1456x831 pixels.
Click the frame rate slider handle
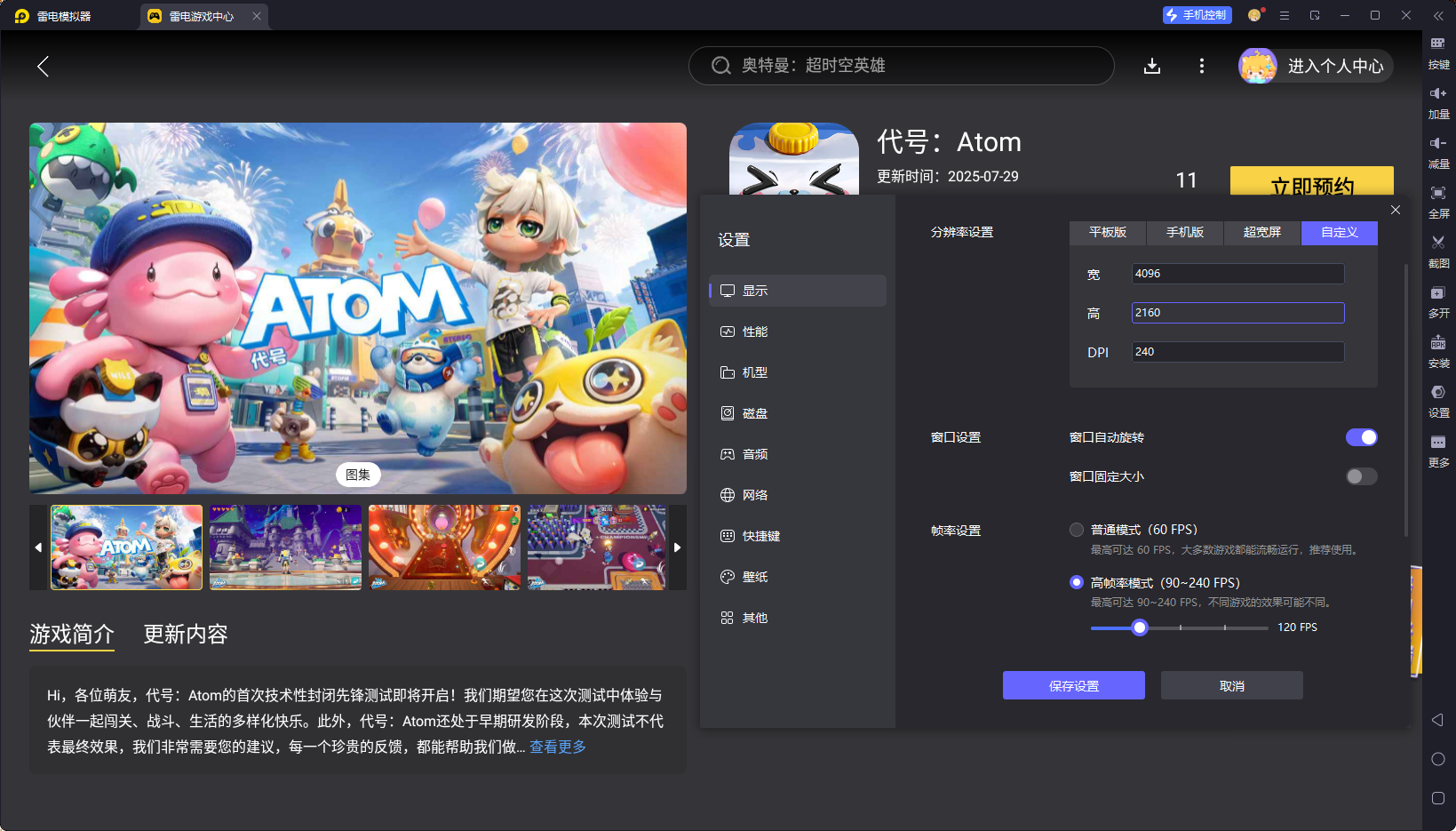(1140, 627)
